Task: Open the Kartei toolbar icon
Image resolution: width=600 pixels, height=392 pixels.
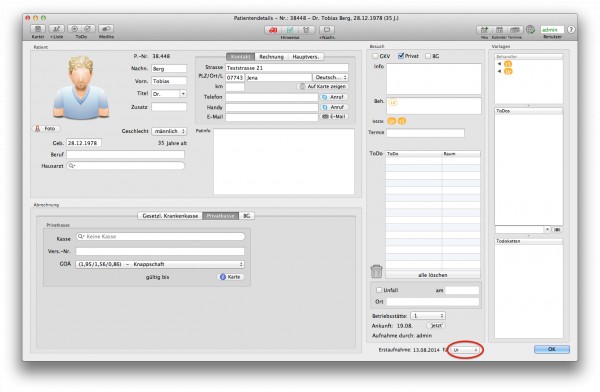Action: point(38,29)
